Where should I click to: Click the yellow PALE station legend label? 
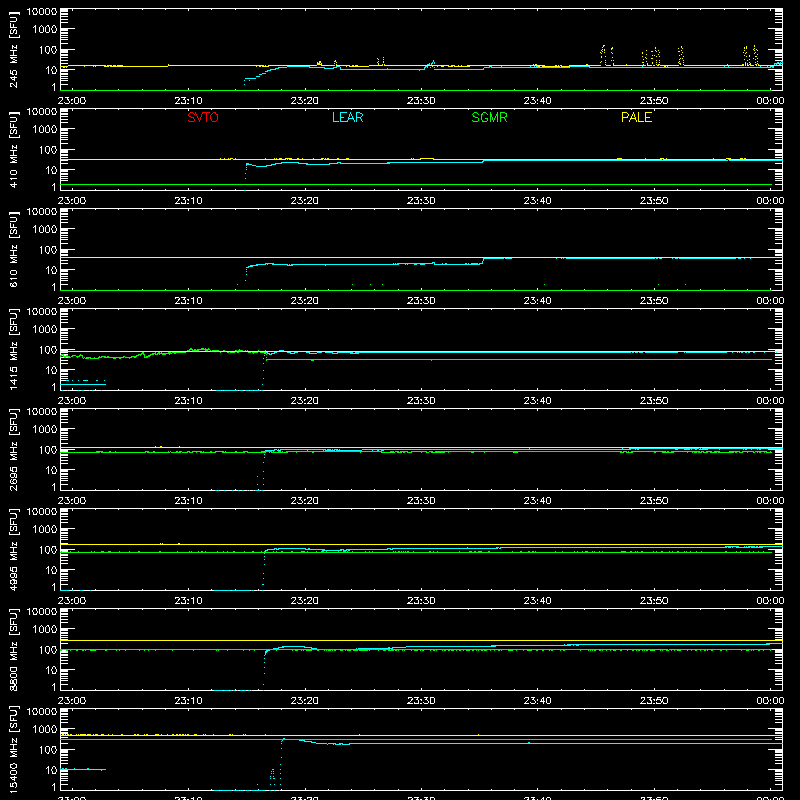click(x=636, y=117)
